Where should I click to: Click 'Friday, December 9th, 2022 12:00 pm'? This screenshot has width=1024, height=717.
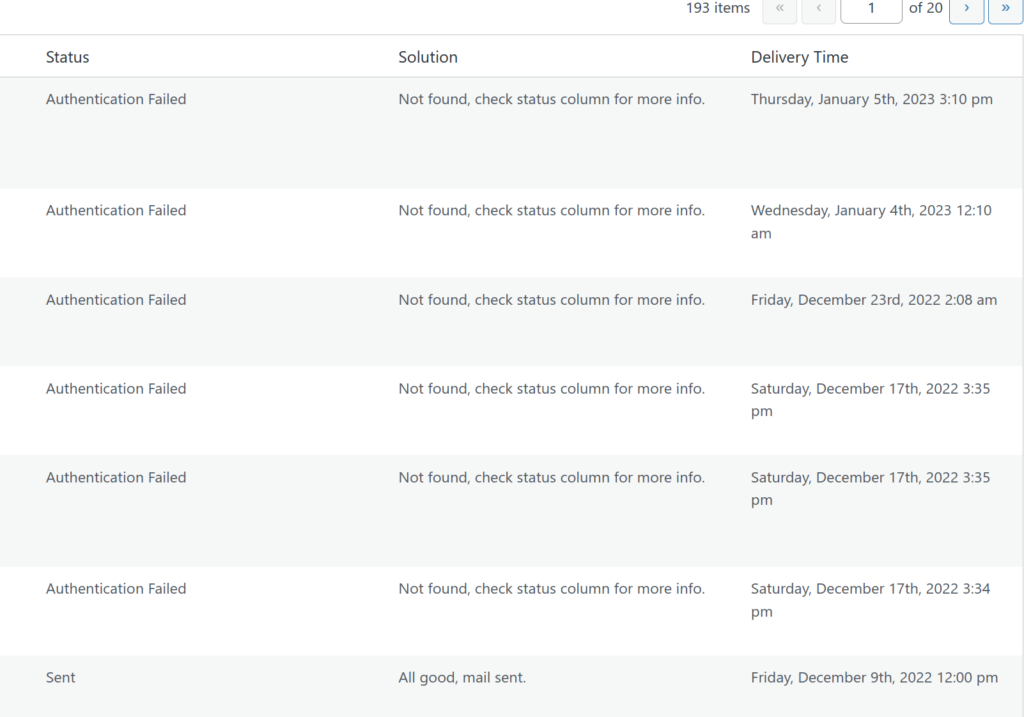point(874,677)
